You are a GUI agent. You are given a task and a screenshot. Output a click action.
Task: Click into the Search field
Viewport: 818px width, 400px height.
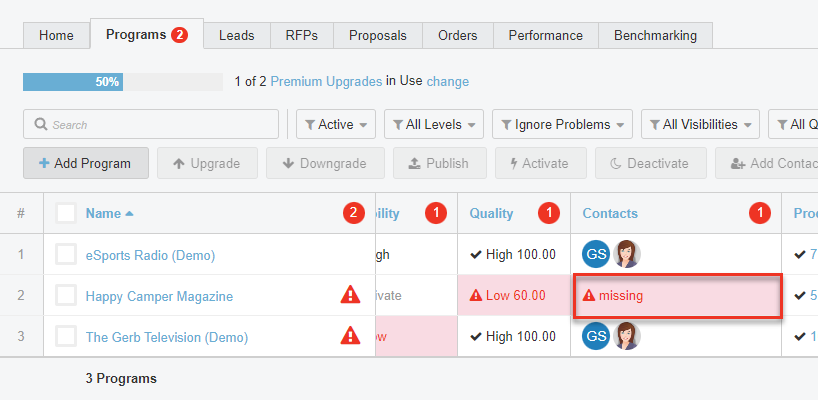(151, 125)
